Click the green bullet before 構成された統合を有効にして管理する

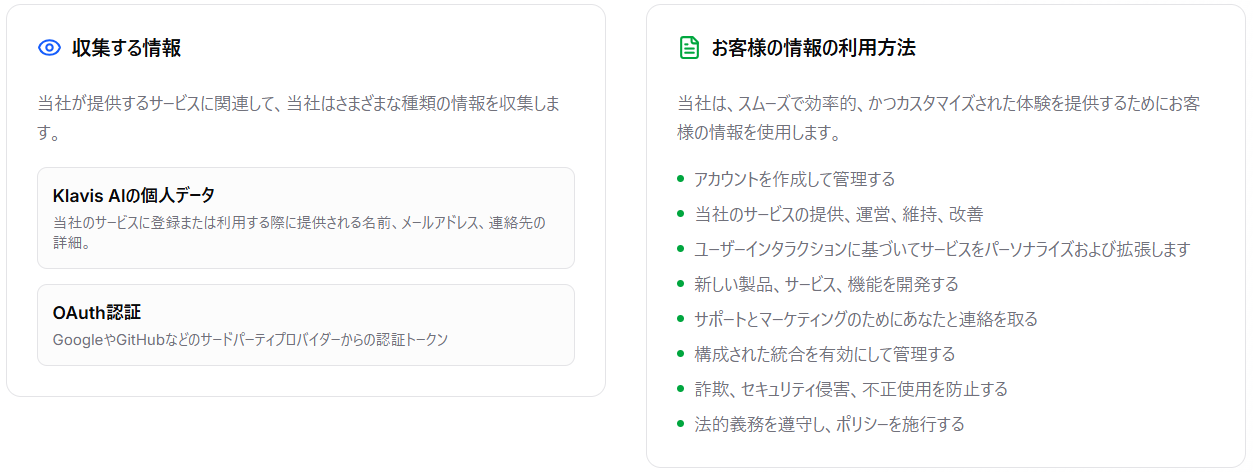click(681, 354)
